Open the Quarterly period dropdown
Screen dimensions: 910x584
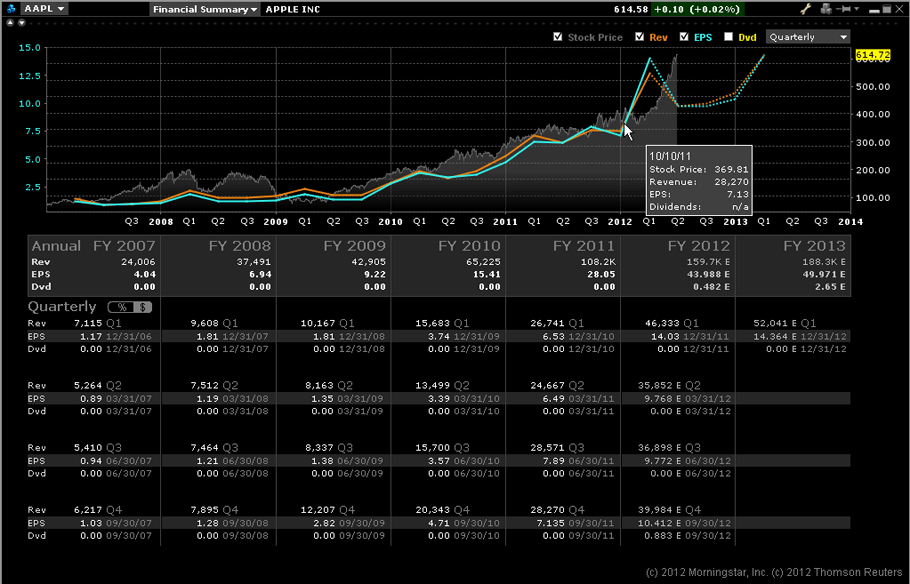pyautogui.click(x=808, y=37)
